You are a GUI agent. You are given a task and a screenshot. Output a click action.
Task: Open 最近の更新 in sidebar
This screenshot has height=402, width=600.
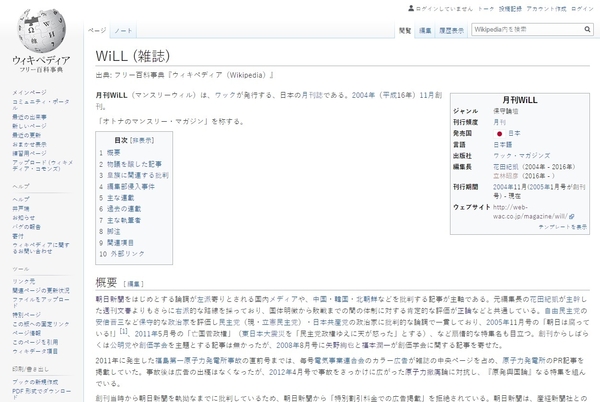(x=26, y=135)
